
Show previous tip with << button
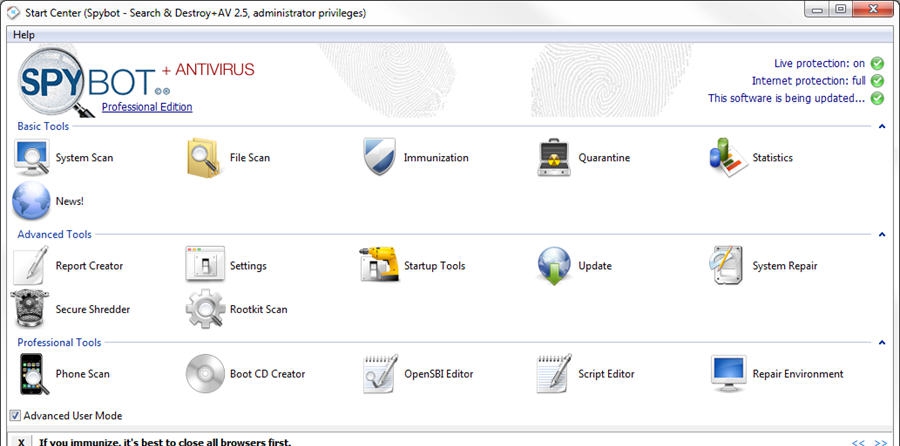[858, 442]
